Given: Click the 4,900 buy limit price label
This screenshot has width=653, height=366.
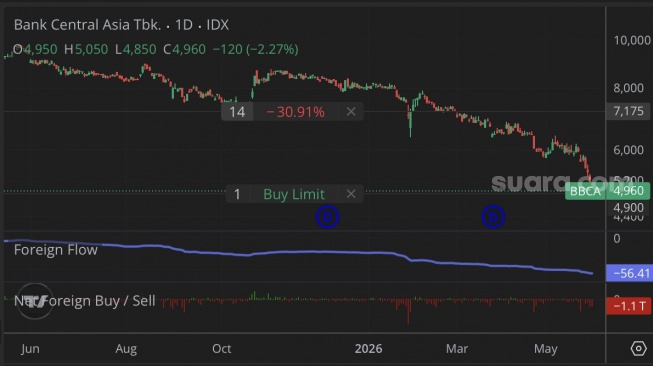Looking at the screenshot, I should click(628, 207).
